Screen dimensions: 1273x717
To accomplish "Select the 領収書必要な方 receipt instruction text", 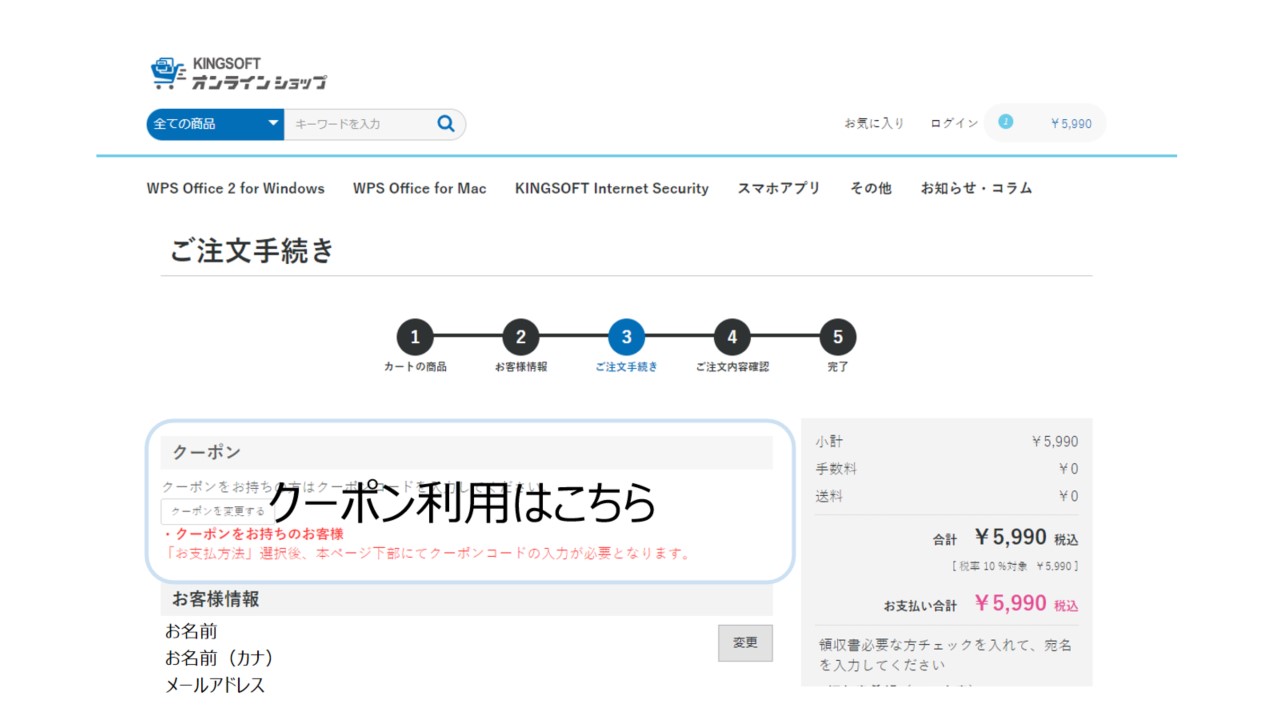I will (x=945, y=655).
